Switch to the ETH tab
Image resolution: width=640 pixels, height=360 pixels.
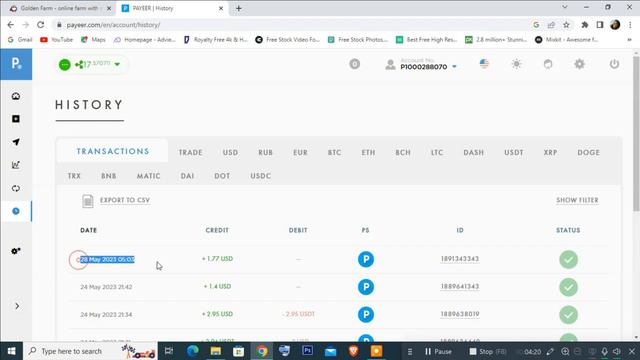368,152
